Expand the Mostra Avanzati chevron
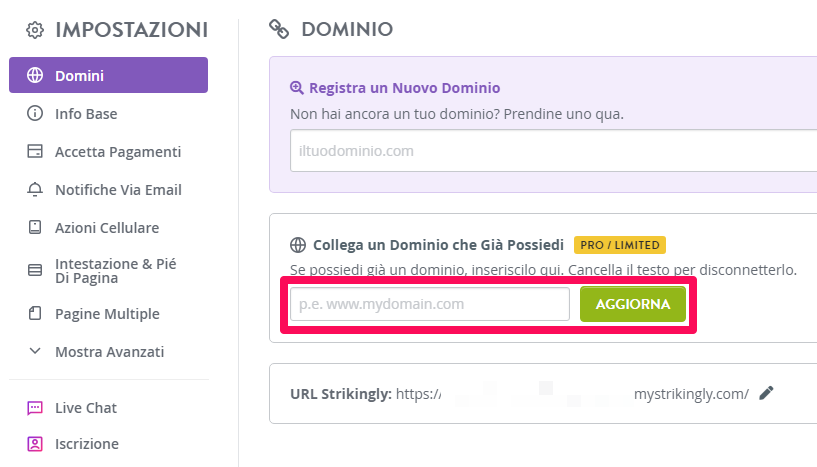The height and width of the screenshot is (467, 817). [35, 351]
